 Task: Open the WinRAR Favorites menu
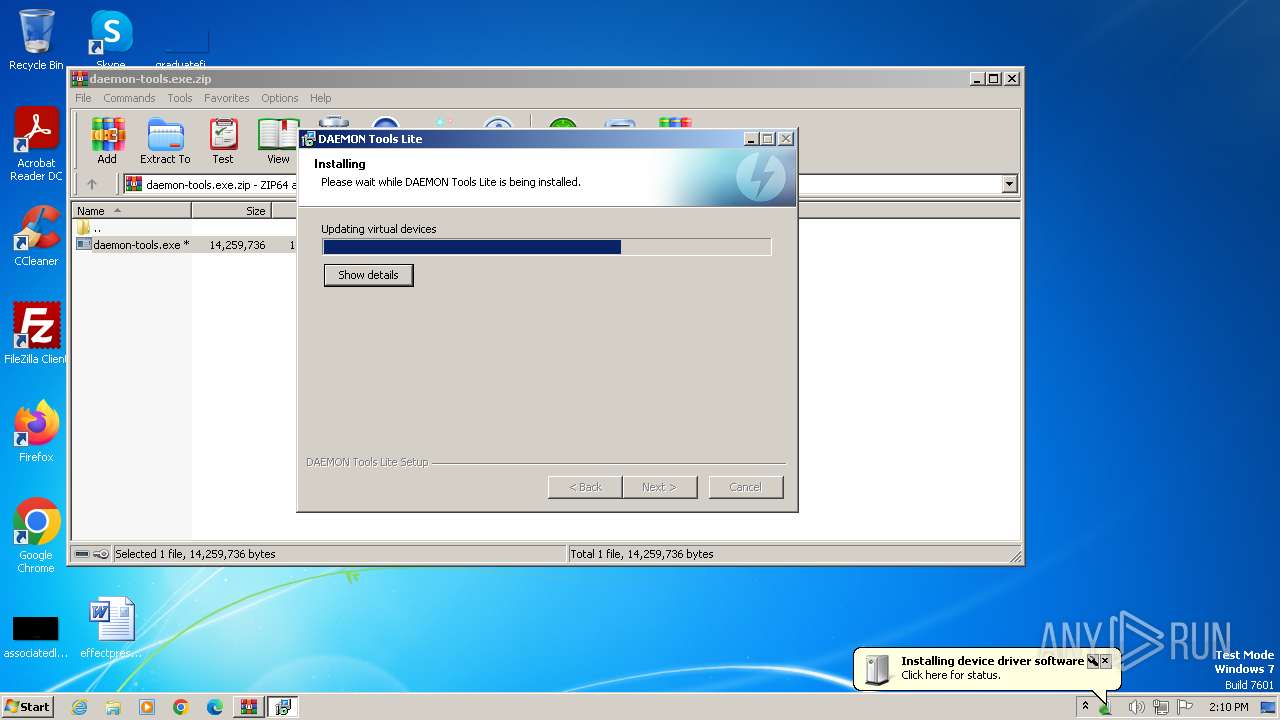227,98
